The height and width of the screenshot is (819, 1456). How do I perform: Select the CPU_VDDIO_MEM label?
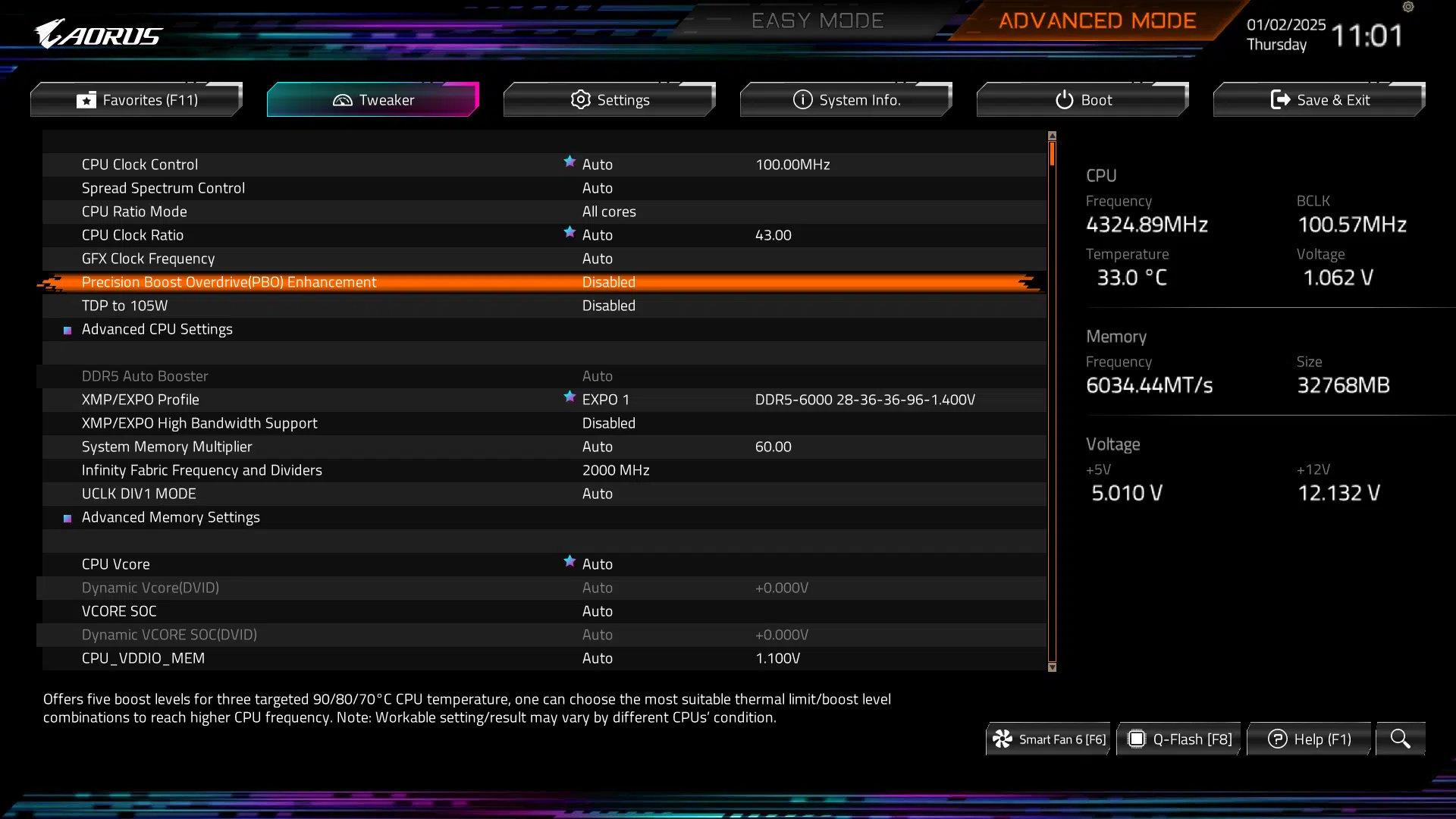pos(143,658)
